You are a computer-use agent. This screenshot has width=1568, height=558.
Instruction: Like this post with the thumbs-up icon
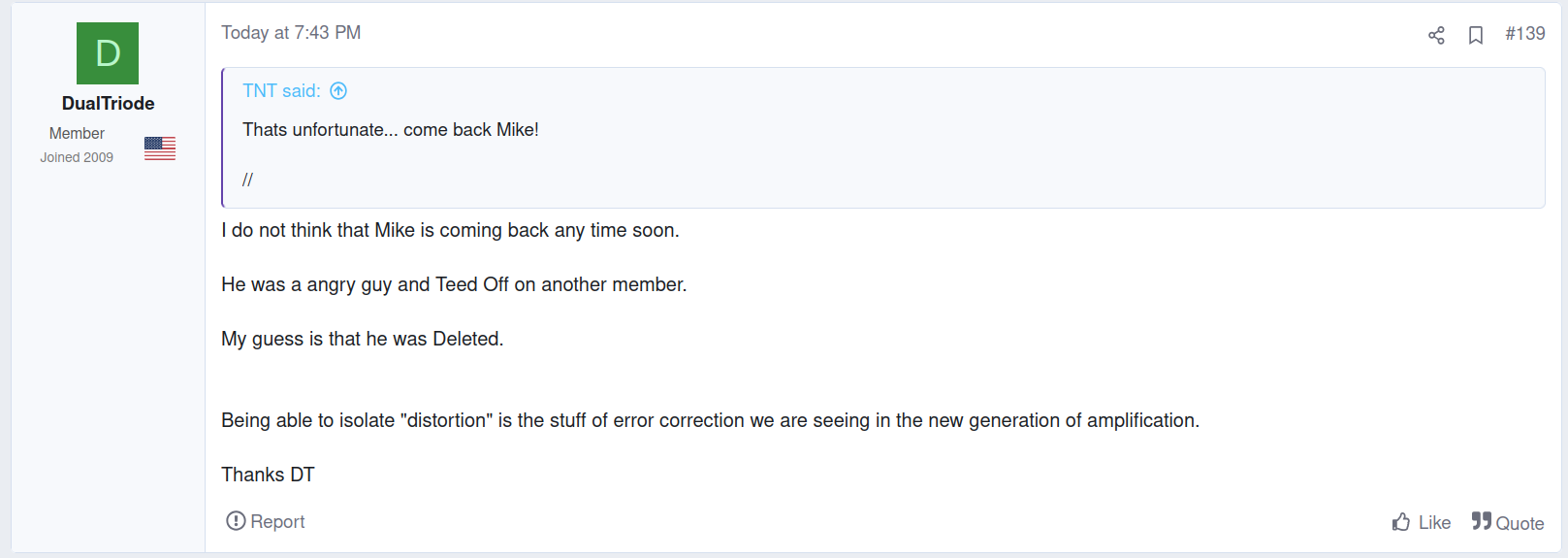1401,522
